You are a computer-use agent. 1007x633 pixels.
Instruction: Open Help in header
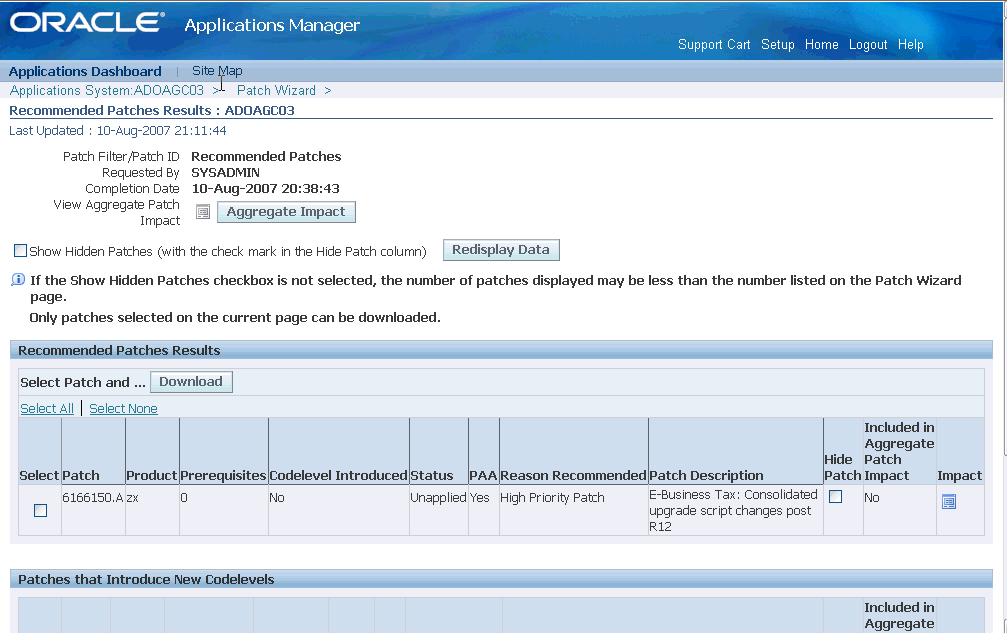point(911,44)
